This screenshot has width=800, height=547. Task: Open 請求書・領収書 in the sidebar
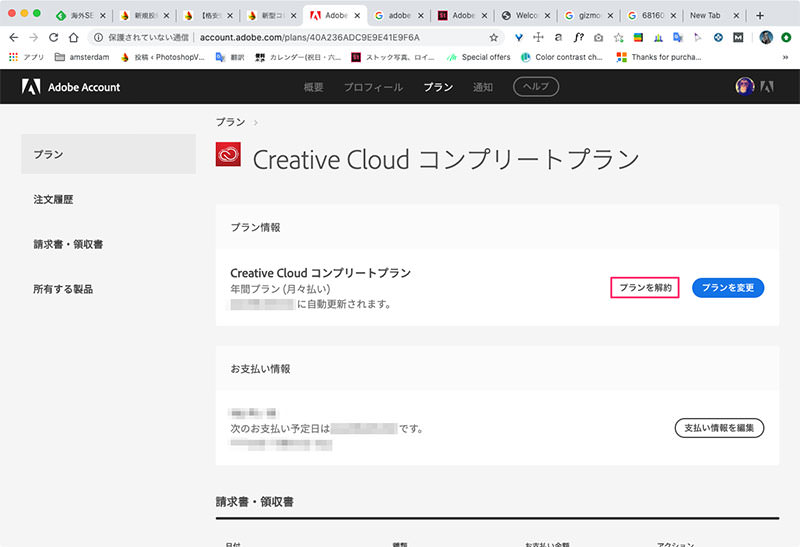[x=68, y=244]
